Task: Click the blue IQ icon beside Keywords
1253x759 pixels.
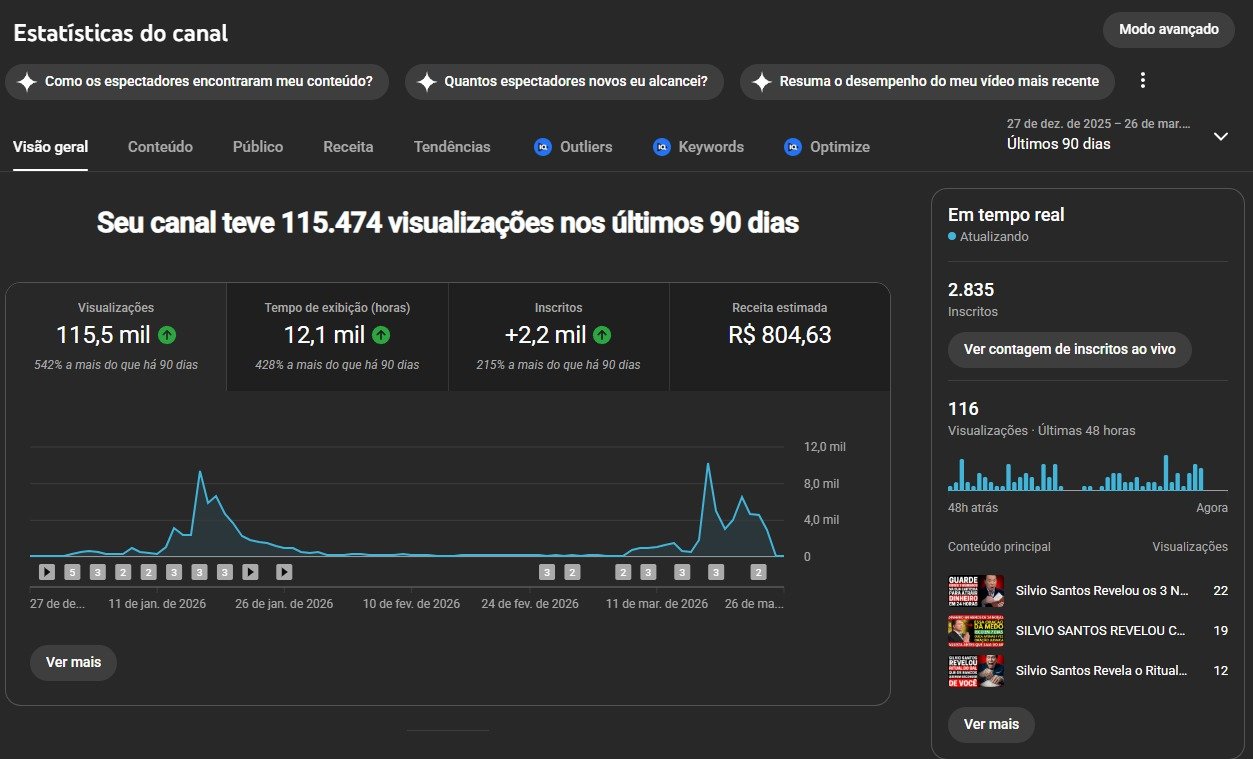Action: tap(661, 147)
